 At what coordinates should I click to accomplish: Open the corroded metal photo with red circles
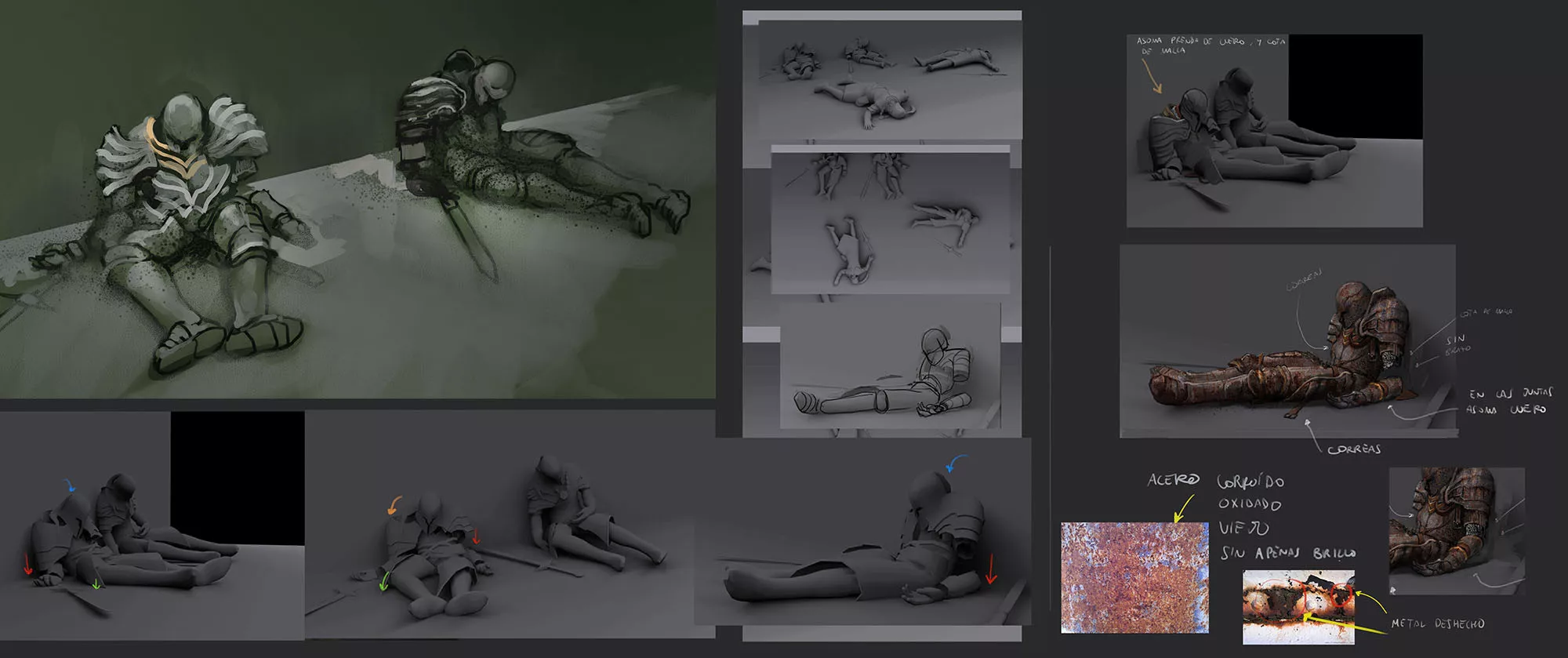coord(1298,607)
